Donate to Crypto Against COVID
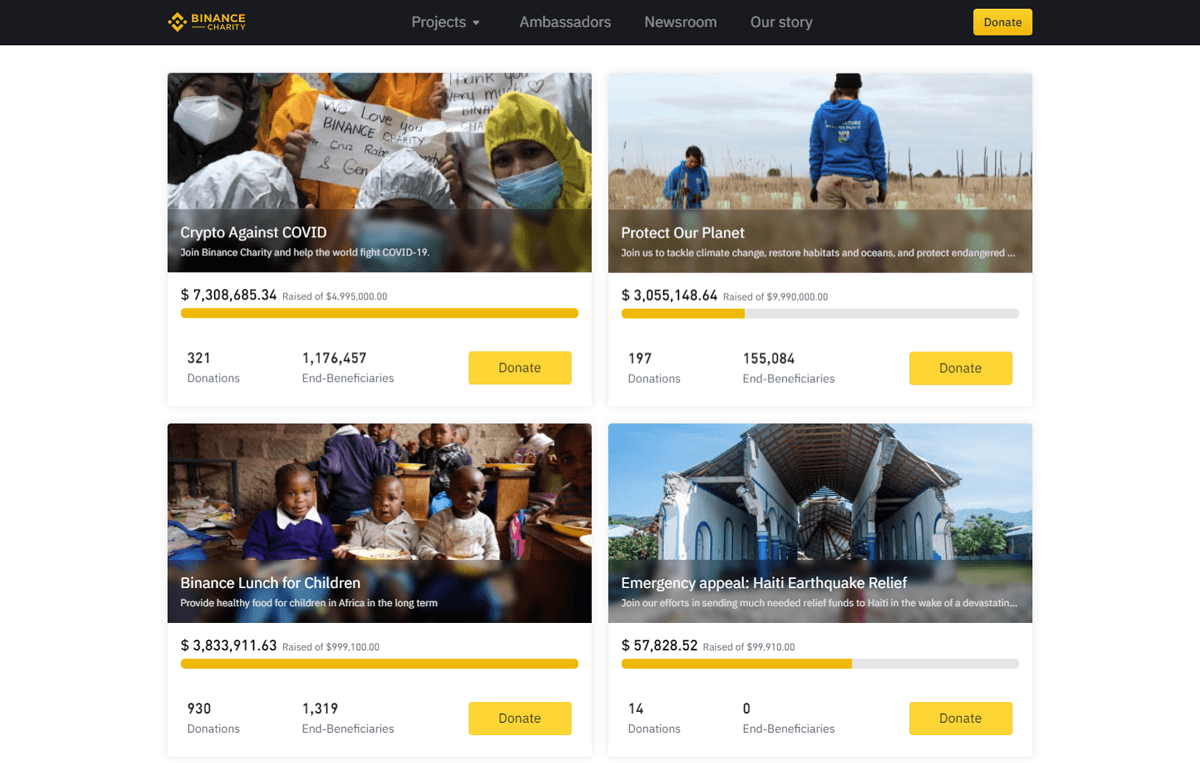This screenshot has height=763, width=1200. pos(520,368)
